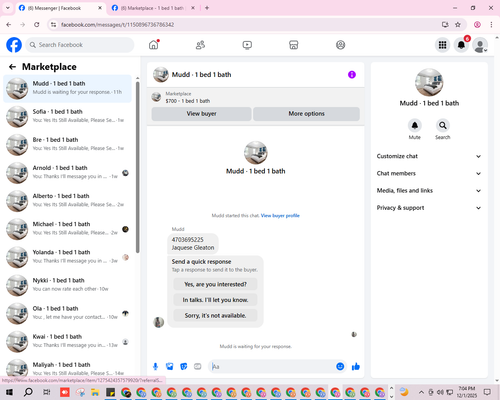Open the View buyer profile link
Image resolution: width=500 pixels, height=400 pixels.
coord(280,216)
